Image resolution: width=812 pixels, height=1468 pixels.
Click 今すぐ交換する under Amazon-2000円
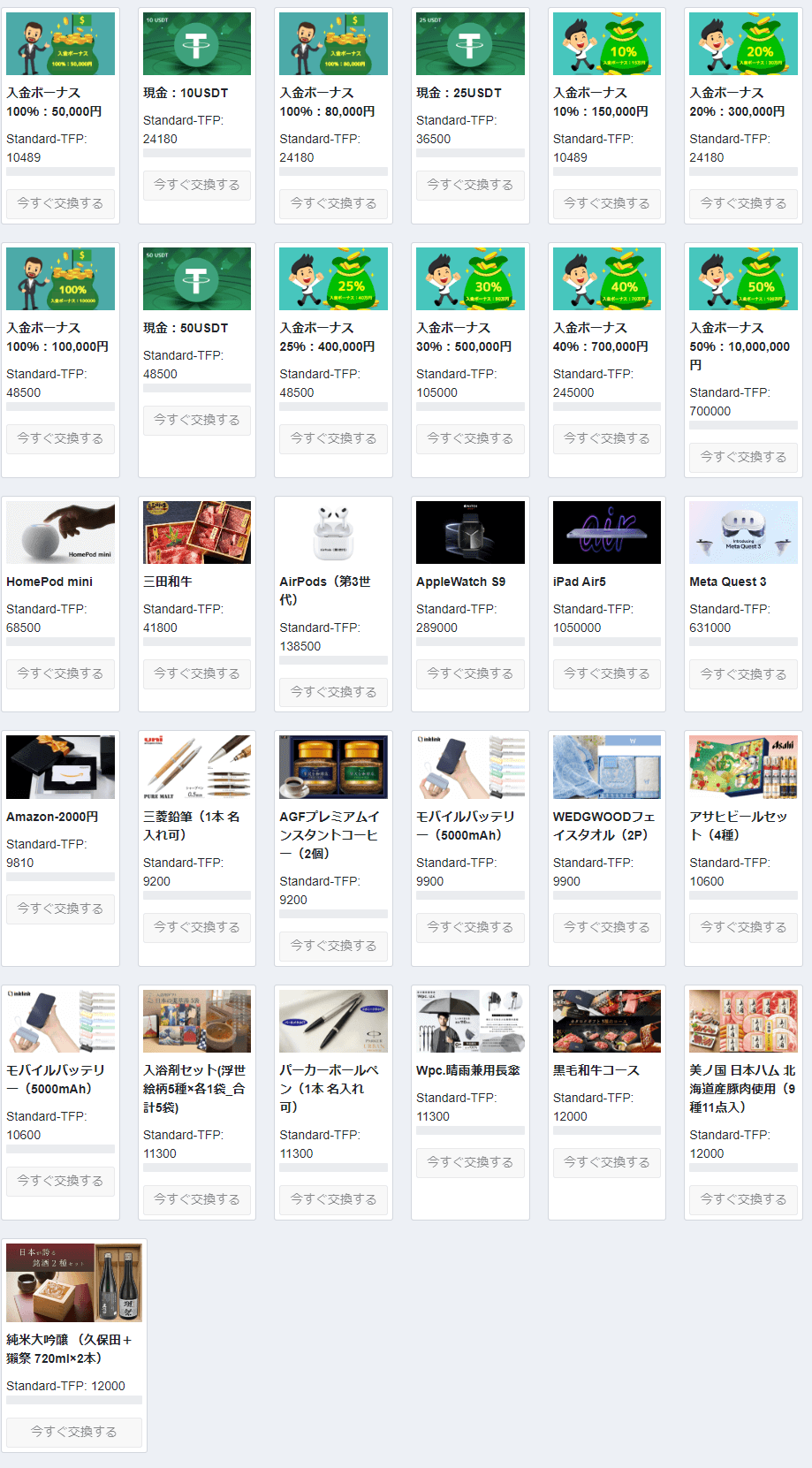click(x=60, y=909)
